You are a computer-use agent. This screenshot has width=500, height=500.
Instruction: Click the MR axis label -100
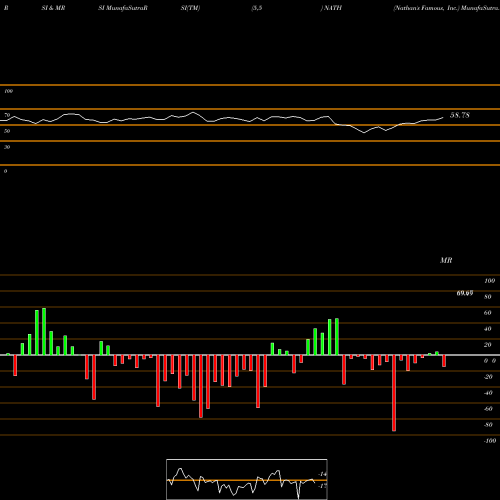tap(490, 441)
